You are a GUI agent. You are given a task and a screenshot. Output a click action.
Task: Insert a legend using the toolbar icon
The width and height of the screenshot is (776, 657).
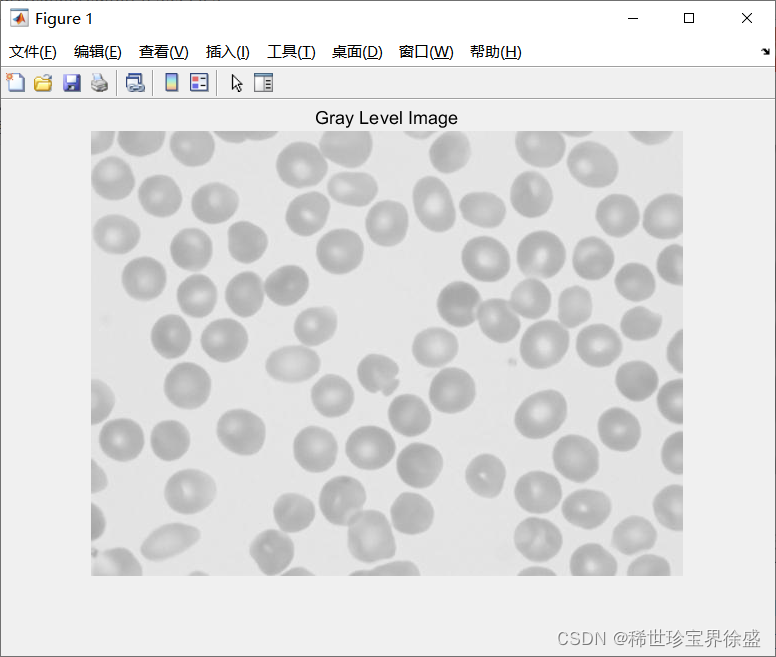tap(199, 83)
